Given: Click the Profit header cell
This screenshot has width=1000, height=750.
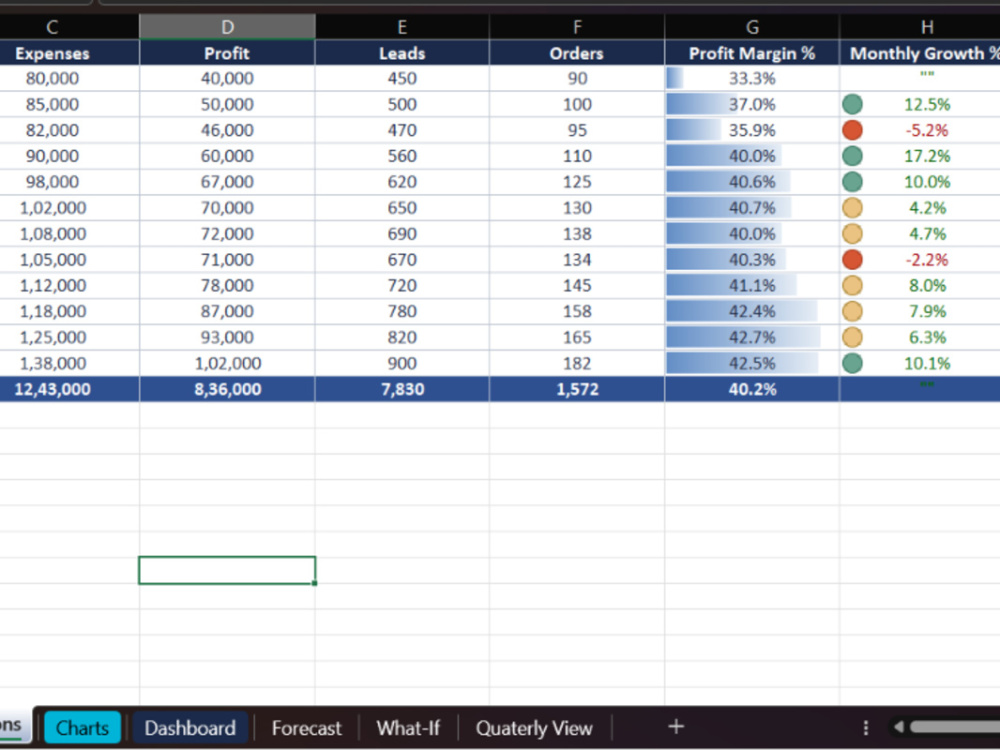Looking at the screenshot, I should click(227, 53).
